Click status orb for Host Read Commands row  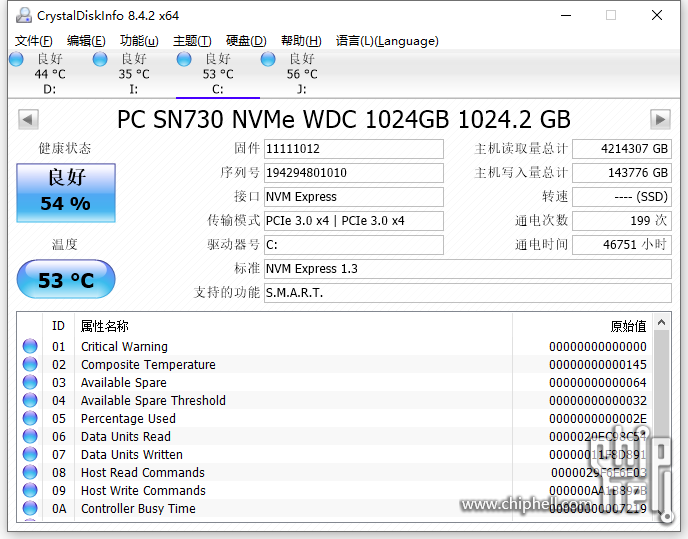[30, 472]
